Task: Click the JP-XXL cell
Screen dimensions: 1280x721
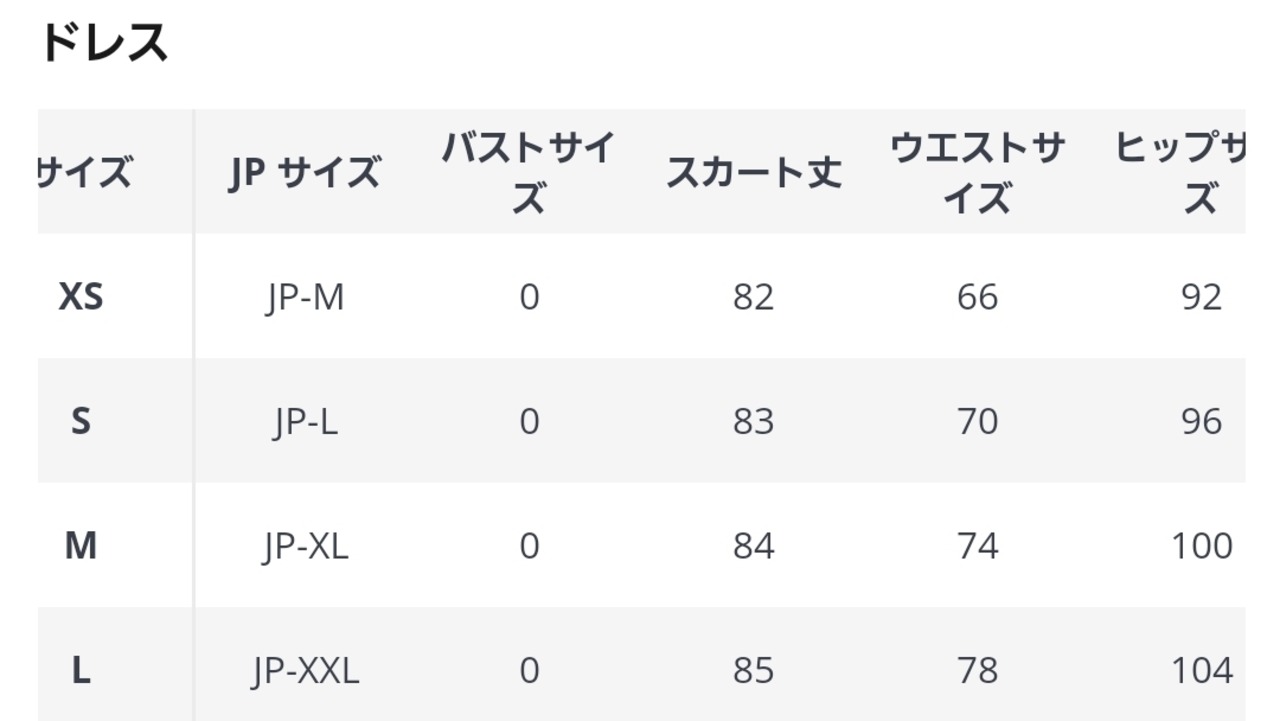Action: click(305, 670)
